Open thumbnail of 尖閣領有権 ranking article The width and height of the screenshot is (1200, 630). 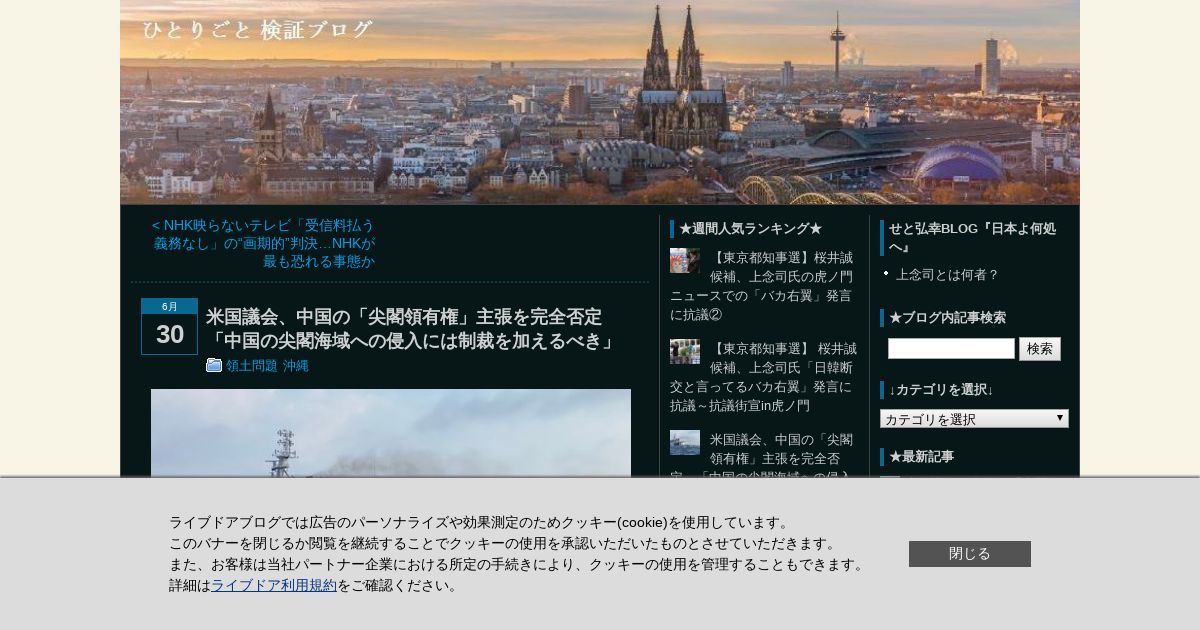[x=685, y=442]
